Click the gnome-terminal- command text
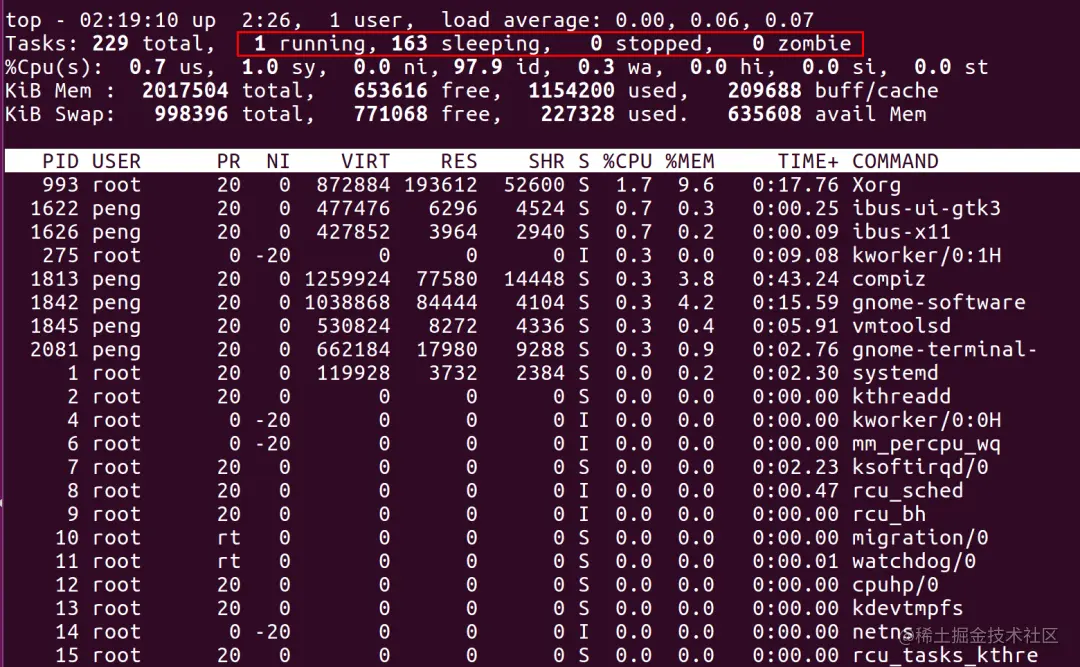This screenshot has width=1080, height=667. [x=944, y=349]
